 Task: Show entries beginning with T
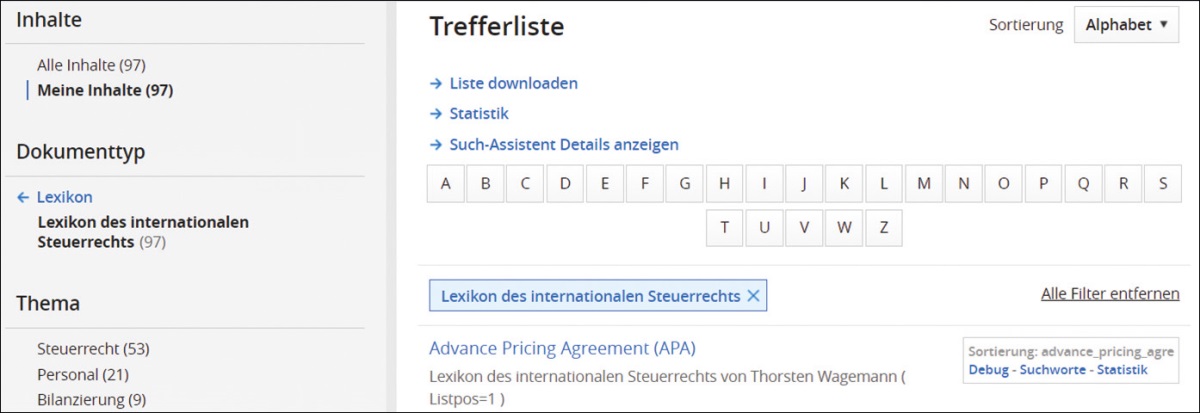(x=725, y=227)
